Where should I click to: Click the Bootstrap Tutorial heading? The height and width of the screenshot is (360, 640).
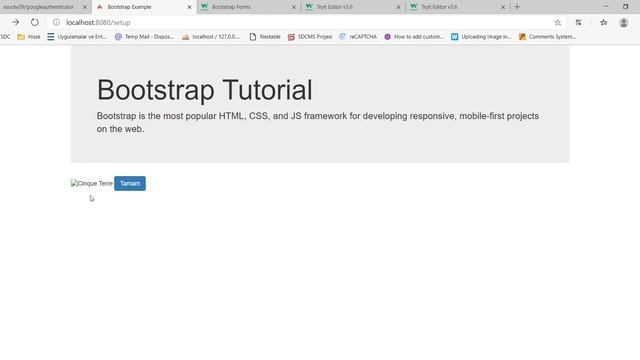pos(204,90)
